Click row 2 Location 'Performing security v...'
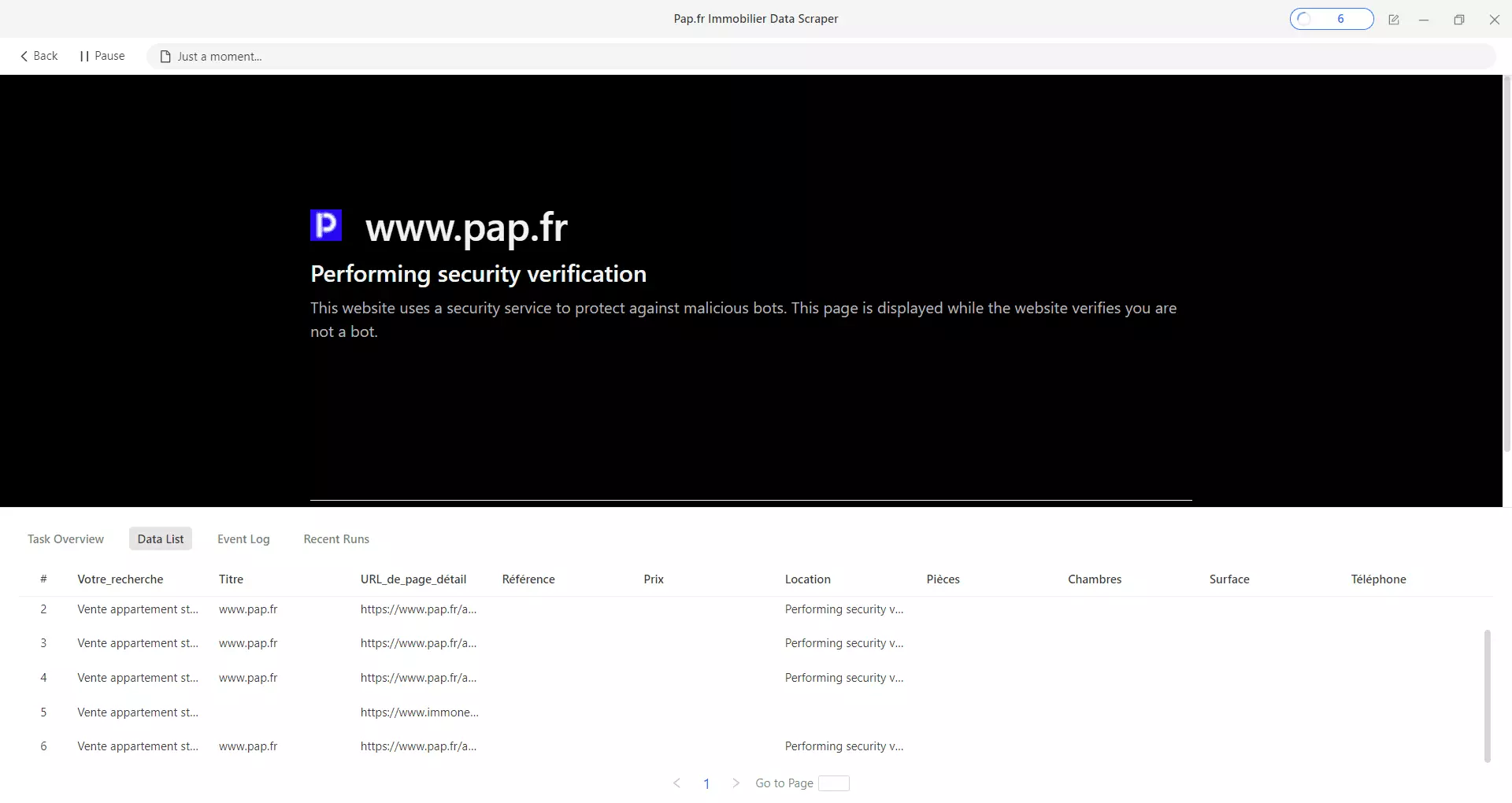The height and width of the screenshot is (803, 1512). pyautogui.click(x=844, y=609)
